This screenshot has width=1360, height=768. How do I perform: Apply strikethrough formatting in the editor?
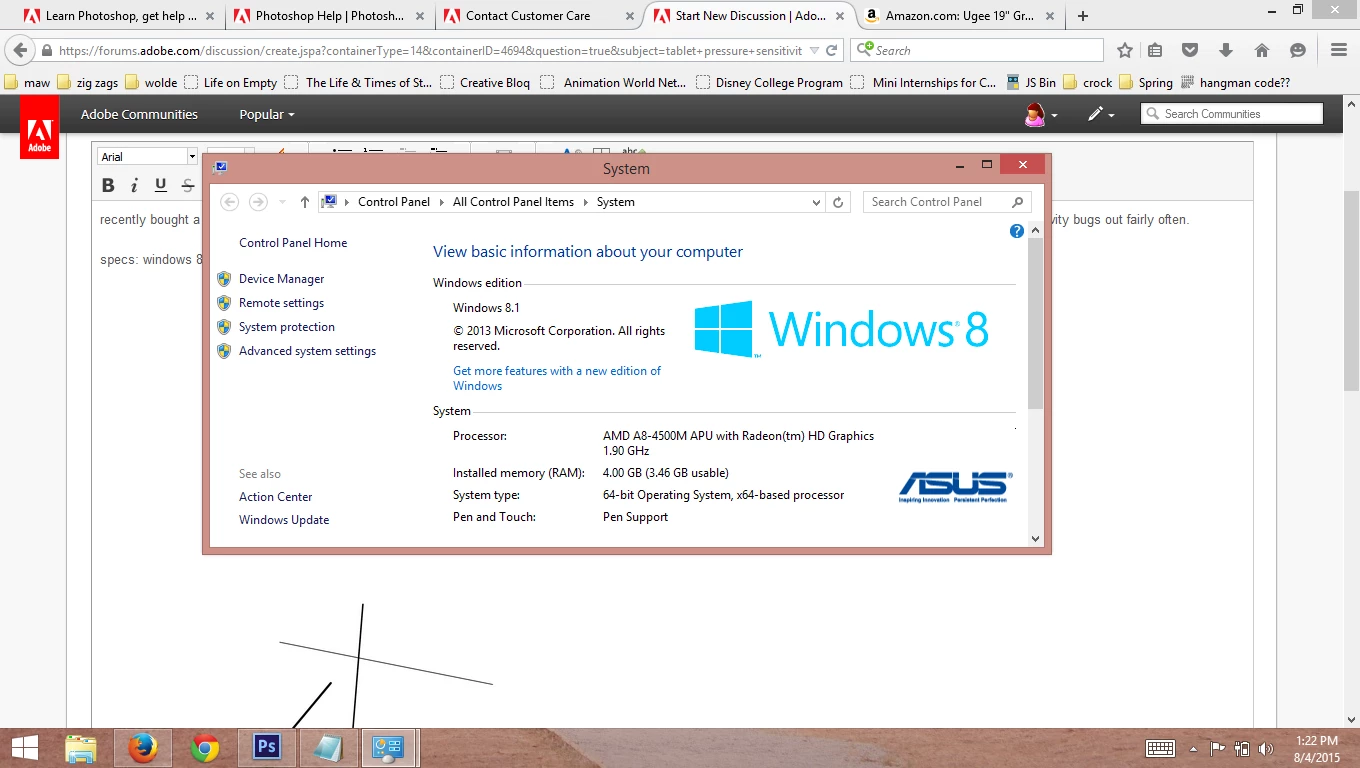point(187,185)
